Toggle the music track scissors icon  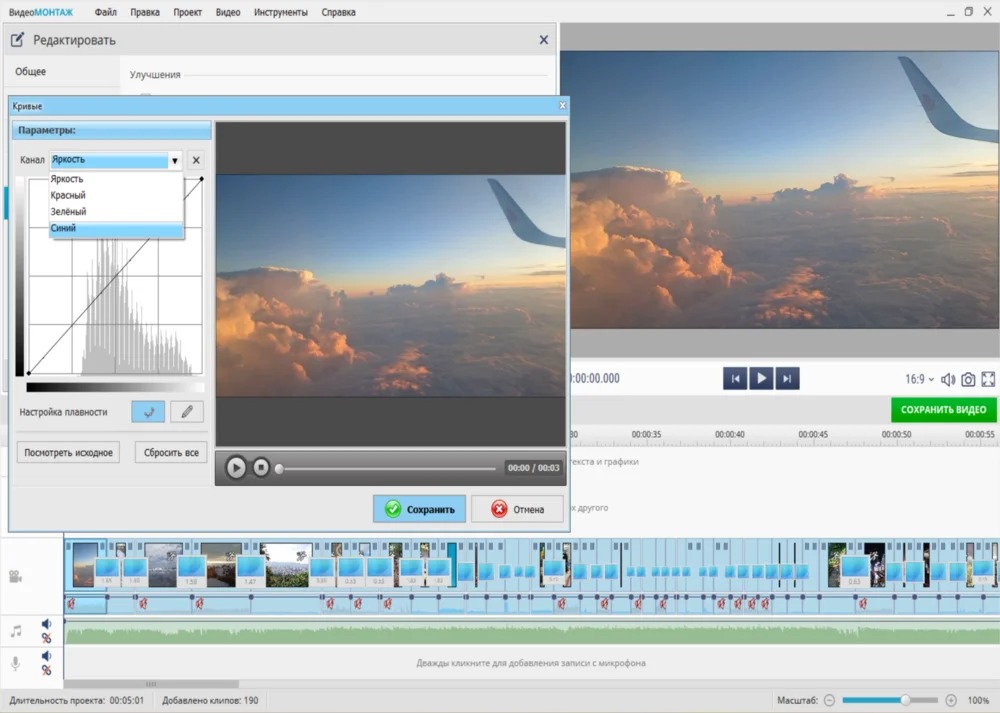point(46,638)
